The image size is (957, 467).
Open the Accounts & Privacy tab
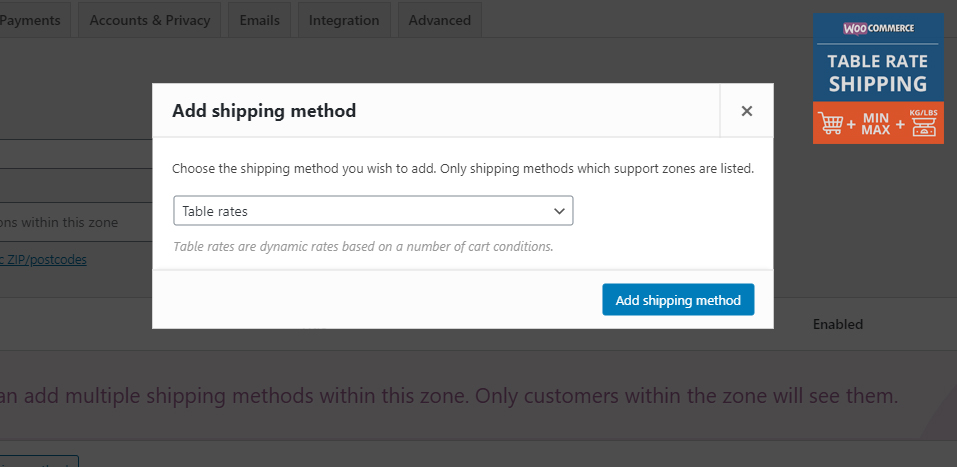pos(150,20)
